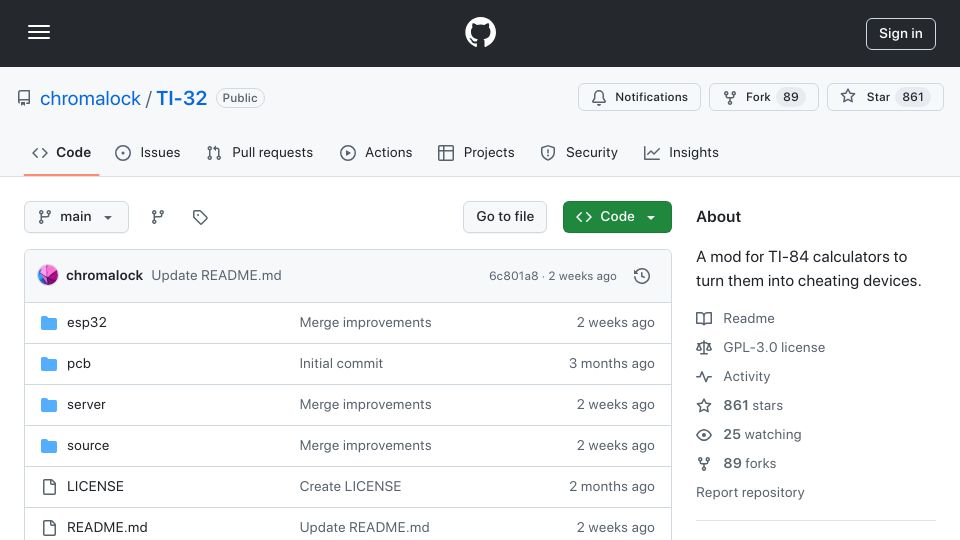This screenshot has height=540, width=960.
Task: Click the repository icon beside chromalock
Action: [x=24, y=98]
